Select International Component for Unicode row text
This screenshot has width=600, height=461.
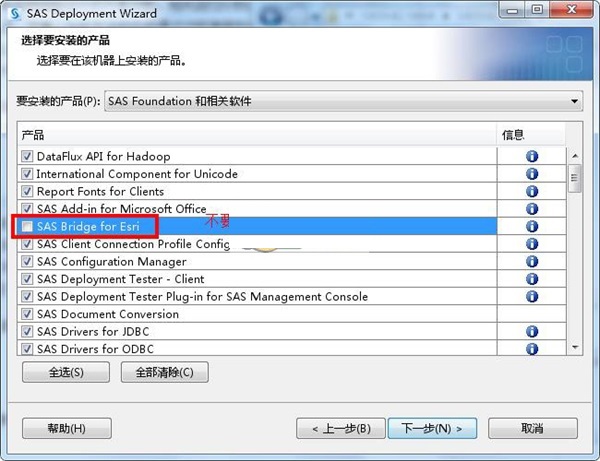[137, 174]
